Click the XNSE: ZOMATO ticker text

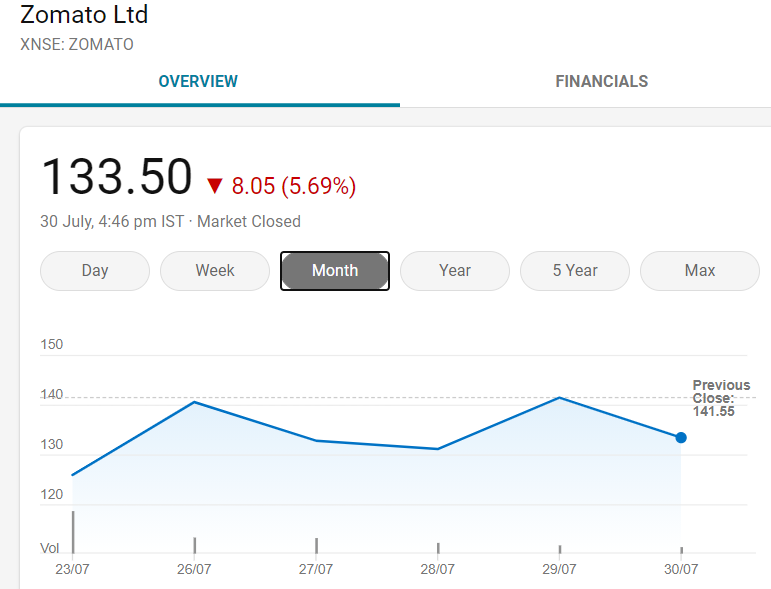tap(77, 44)
